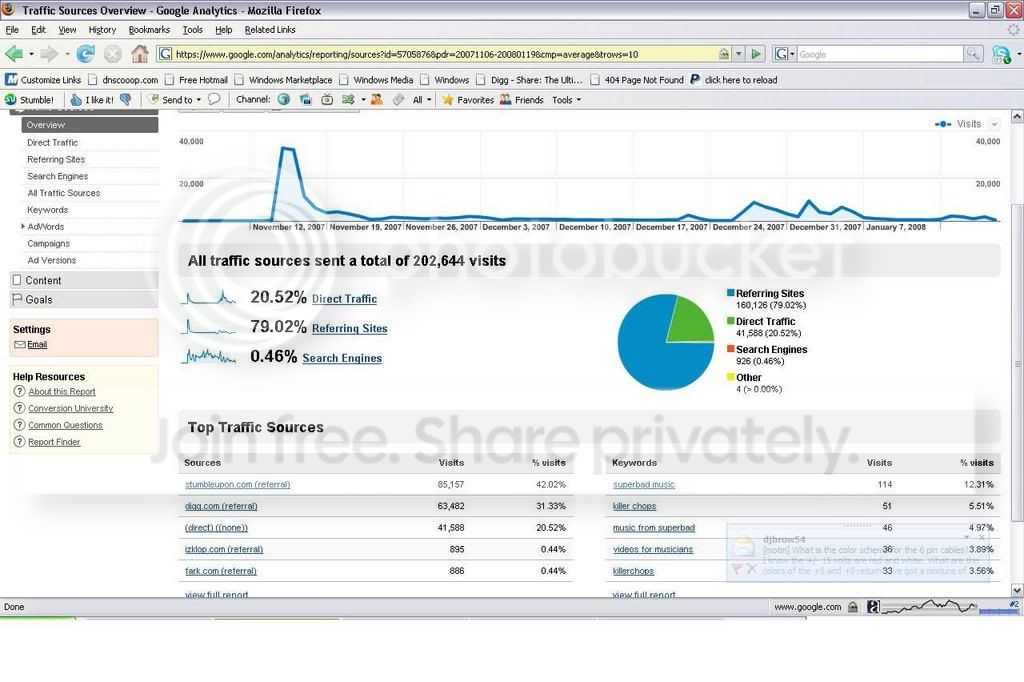Select the video TV channel icon
The height and width of the screenshot is (682, 1024).
coord(327,99)
